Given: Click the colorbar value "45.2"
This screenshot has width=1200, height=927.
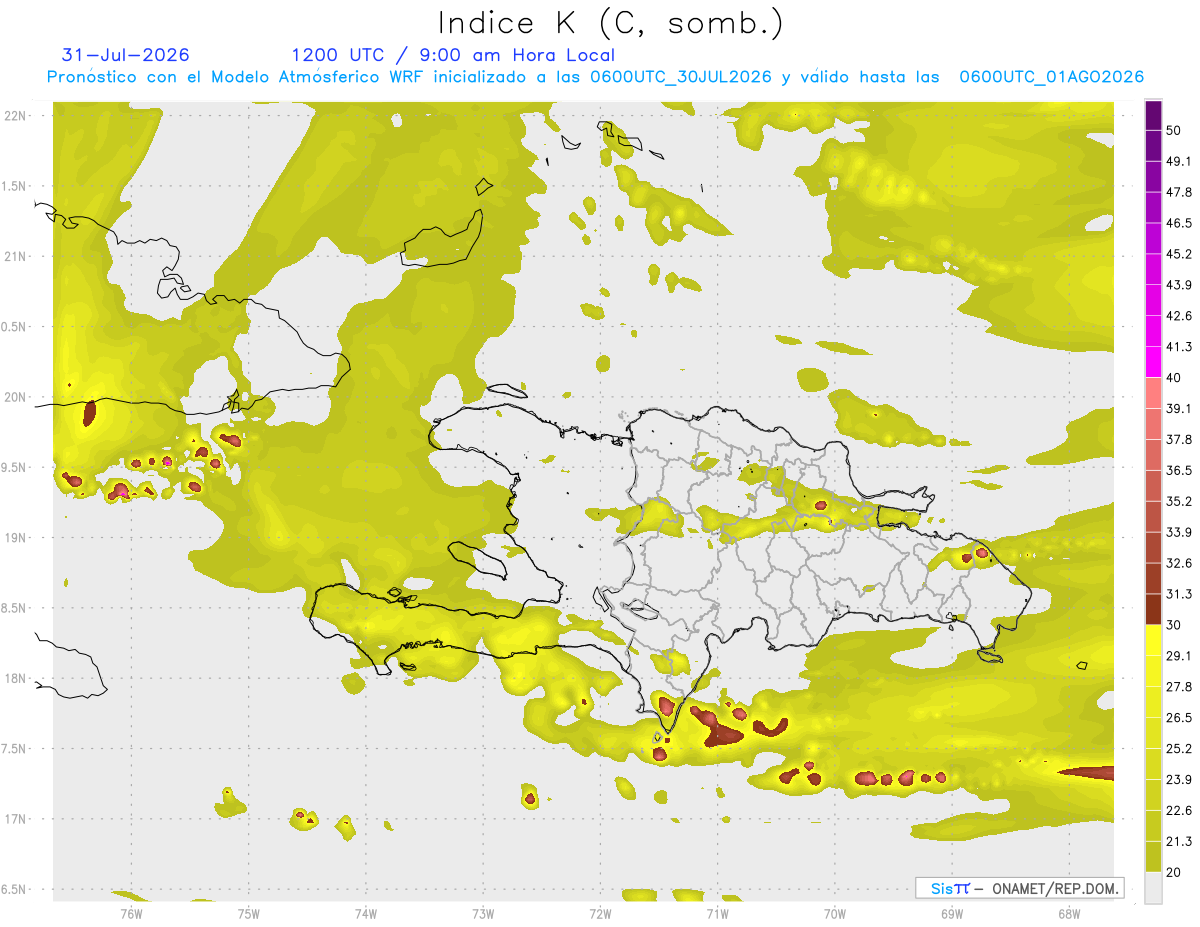Looking at the screenshot, I should point(1179,254).
